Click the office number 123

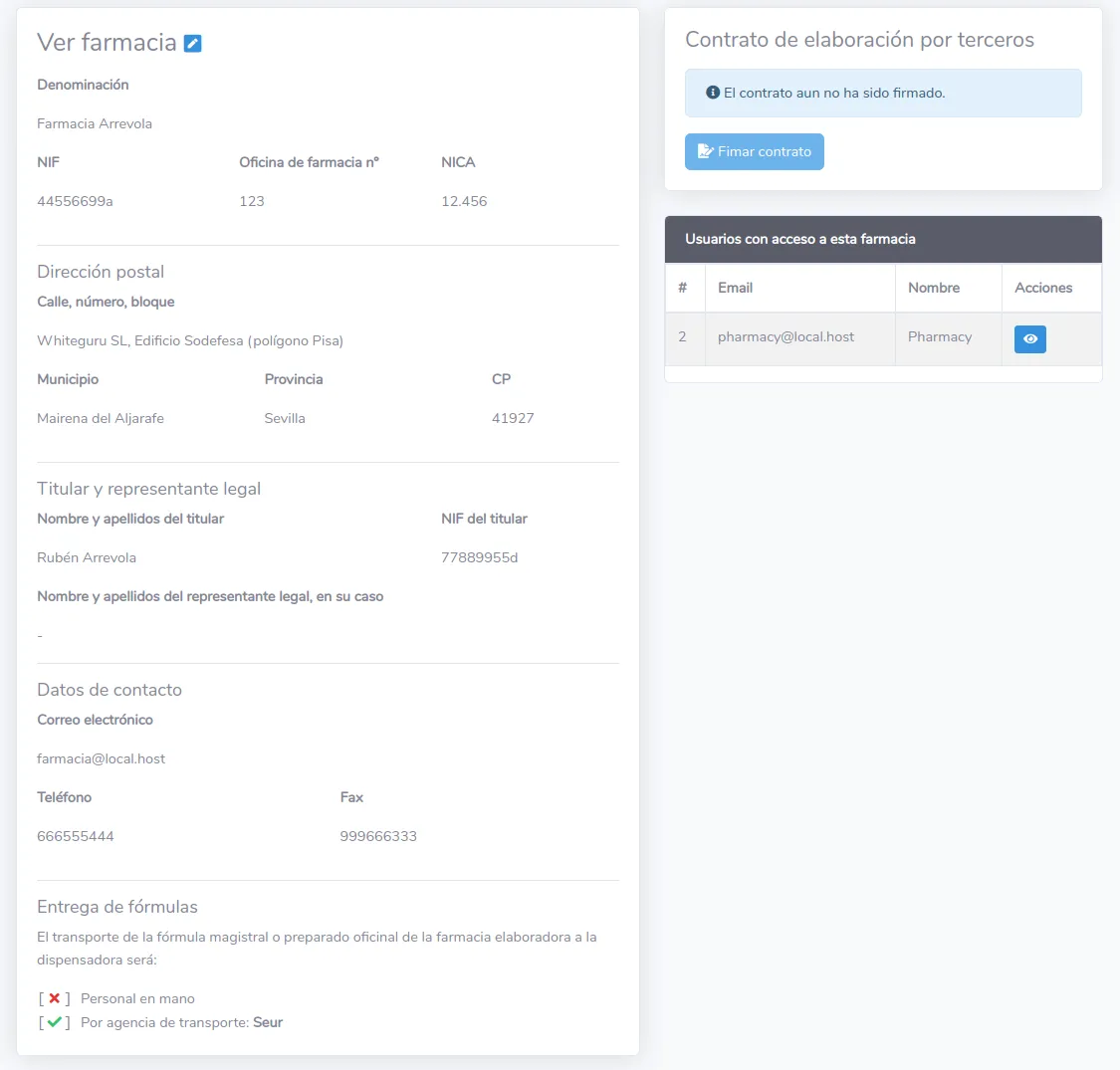tap(252, 201)
